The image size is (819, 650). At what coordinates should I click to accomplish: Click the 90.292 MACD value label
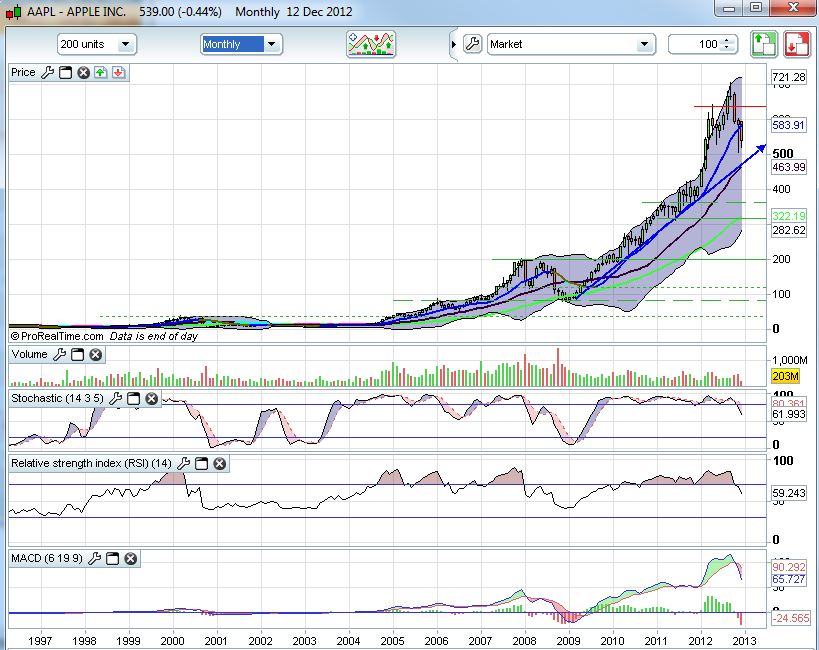click(x=789, y=567)
